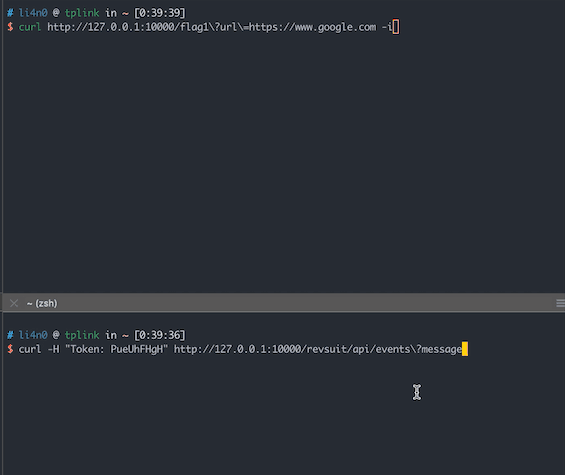The width and height of the screenshot is (565, 475).
Task: Click the flag1 URL with google.com
Action: coord(212,27)
